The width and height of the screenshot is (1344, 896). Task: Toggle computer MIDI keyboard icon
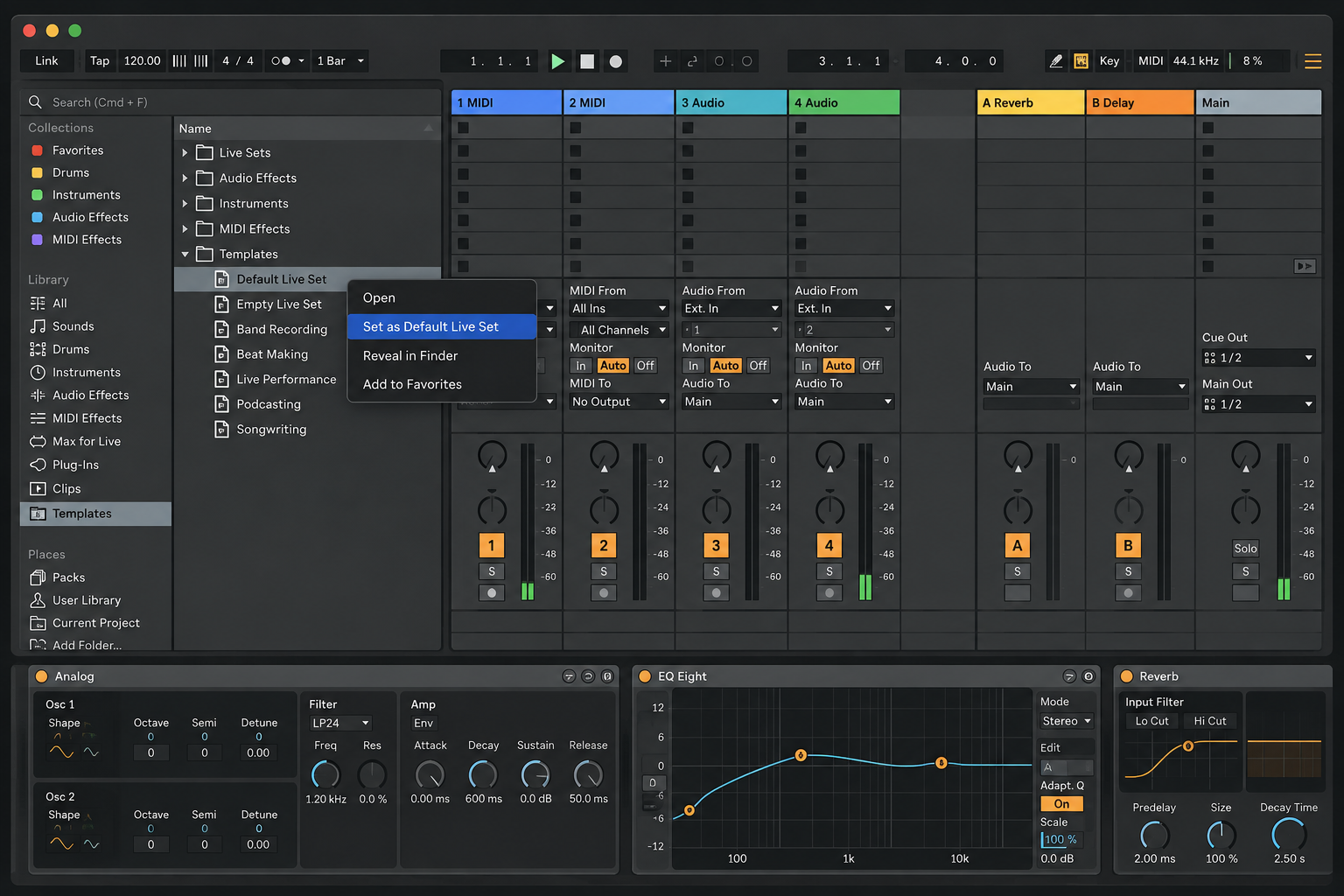click(1081, 61)
